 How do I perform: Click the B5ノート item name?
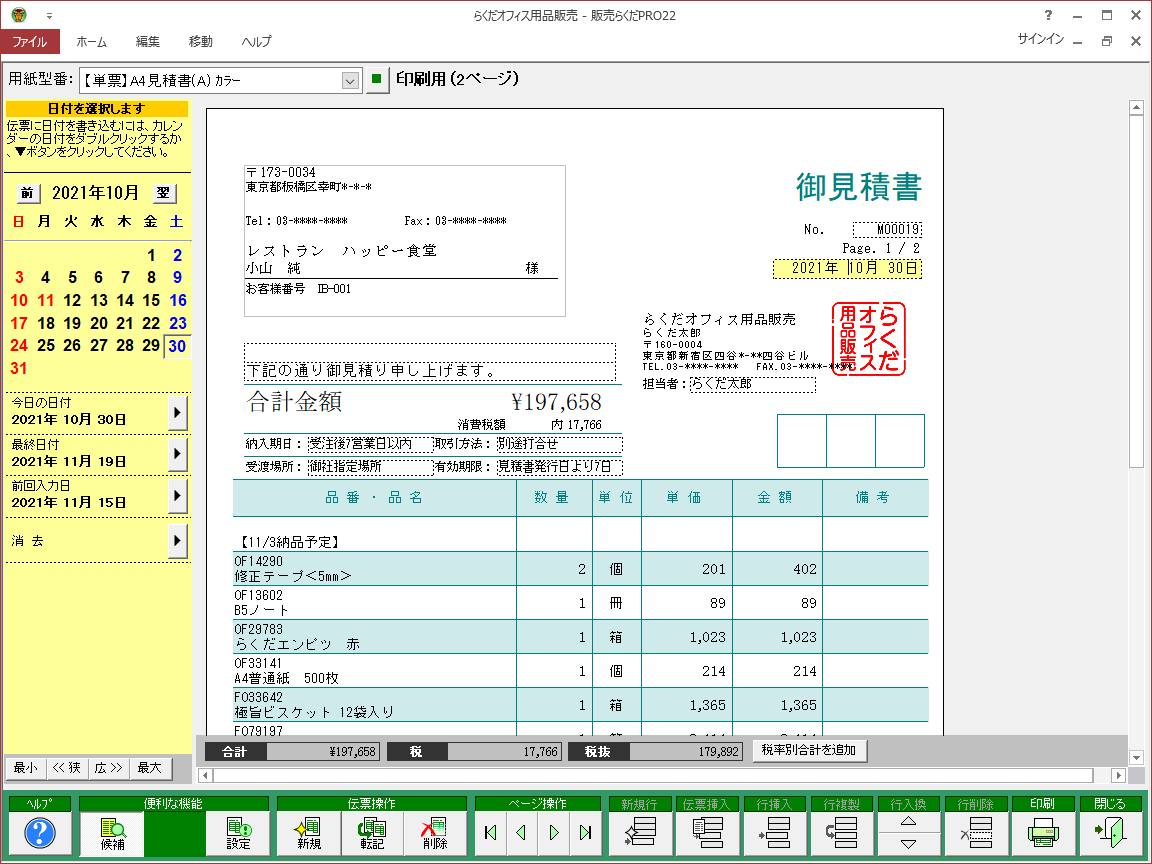pyautogui.click(x=262, y=611)
